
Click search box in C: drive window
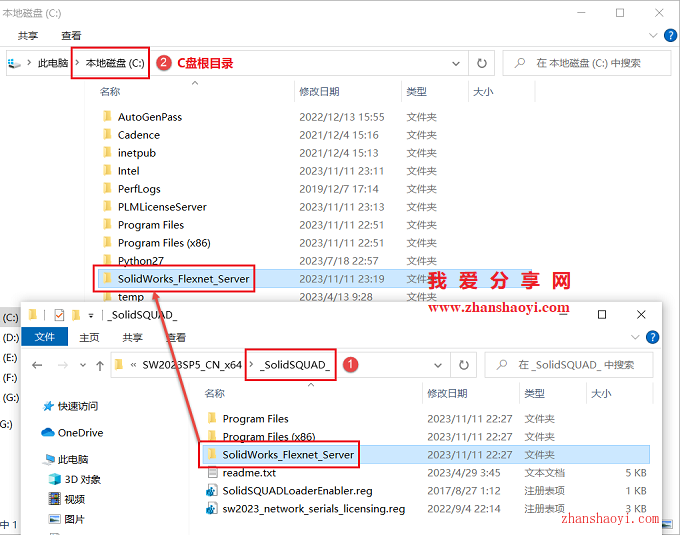coord(587,63)
